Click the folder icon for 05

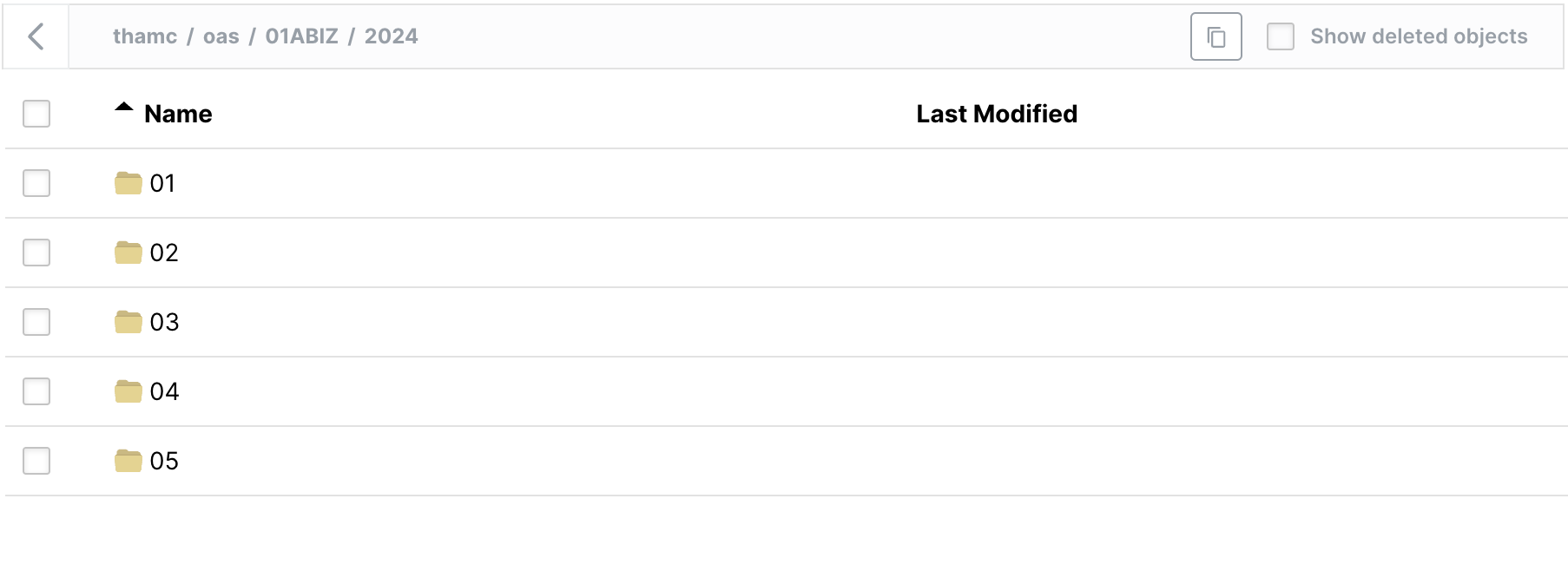[x=128, y=461]
